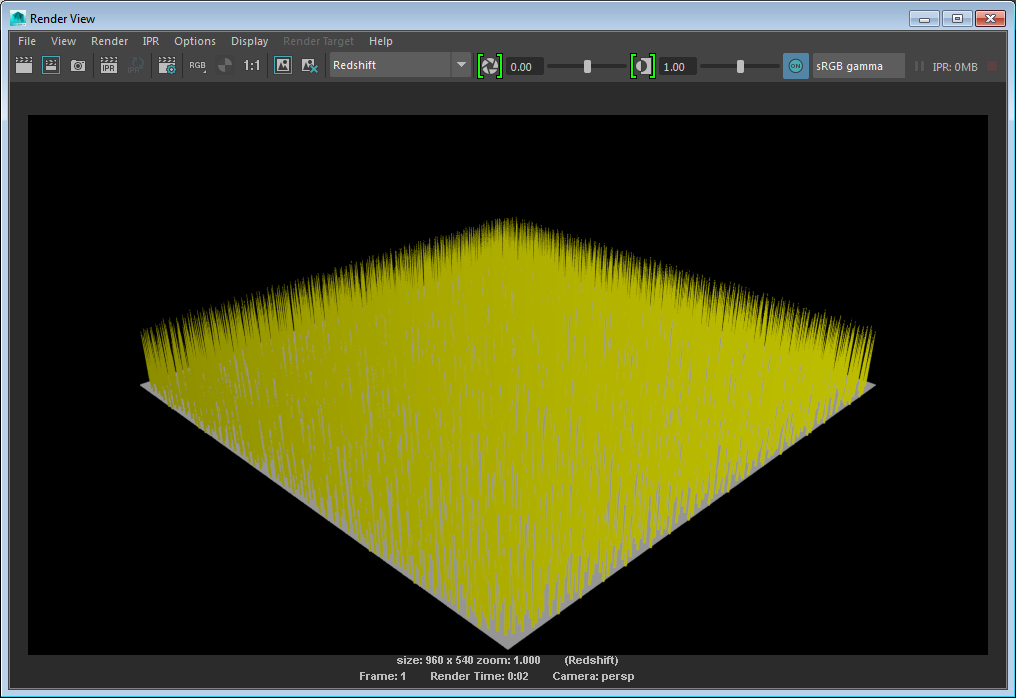Open the sRGB gamma view transform dropdown
The height and width of the screenshot is (698, 1016).
tap(858, 66)
